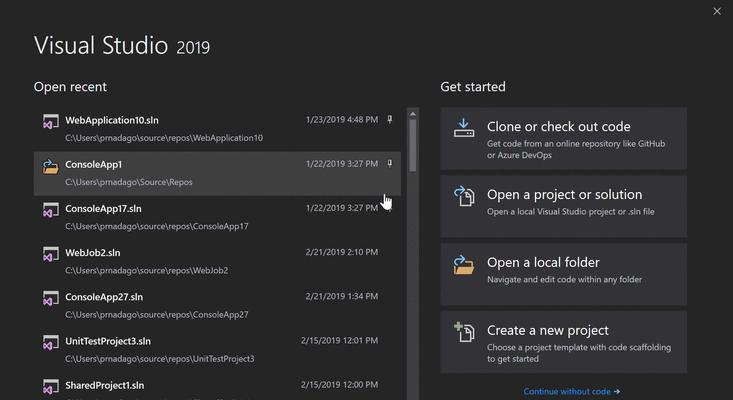Select Open a local folder

(563, 274)
